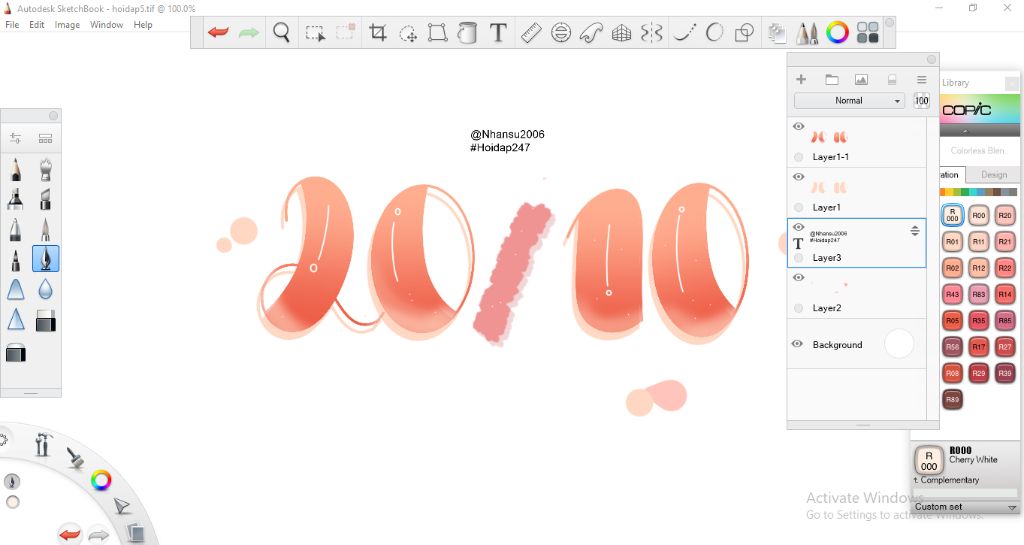This screenshot has width=1024, height=545.
Task: Select the Quick Transform tool
Action: click(408, 33)
